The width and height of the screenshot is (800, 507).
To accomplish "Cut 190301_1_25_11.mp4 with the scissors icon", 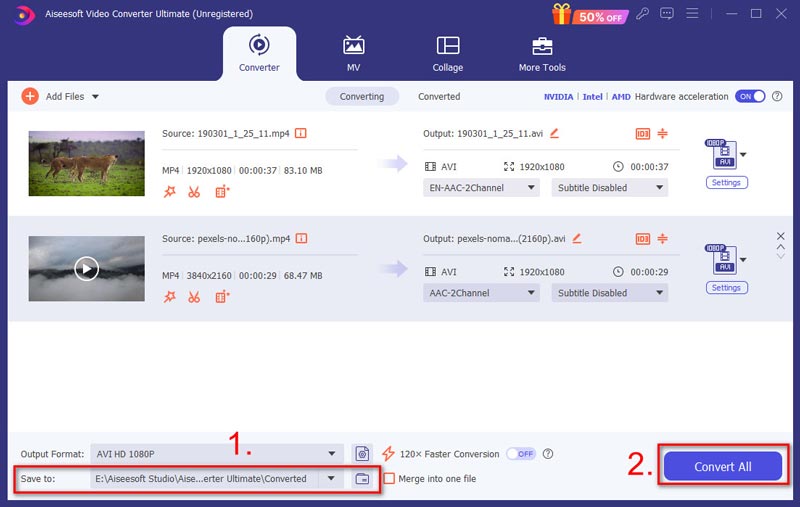I will coord(194,192).
